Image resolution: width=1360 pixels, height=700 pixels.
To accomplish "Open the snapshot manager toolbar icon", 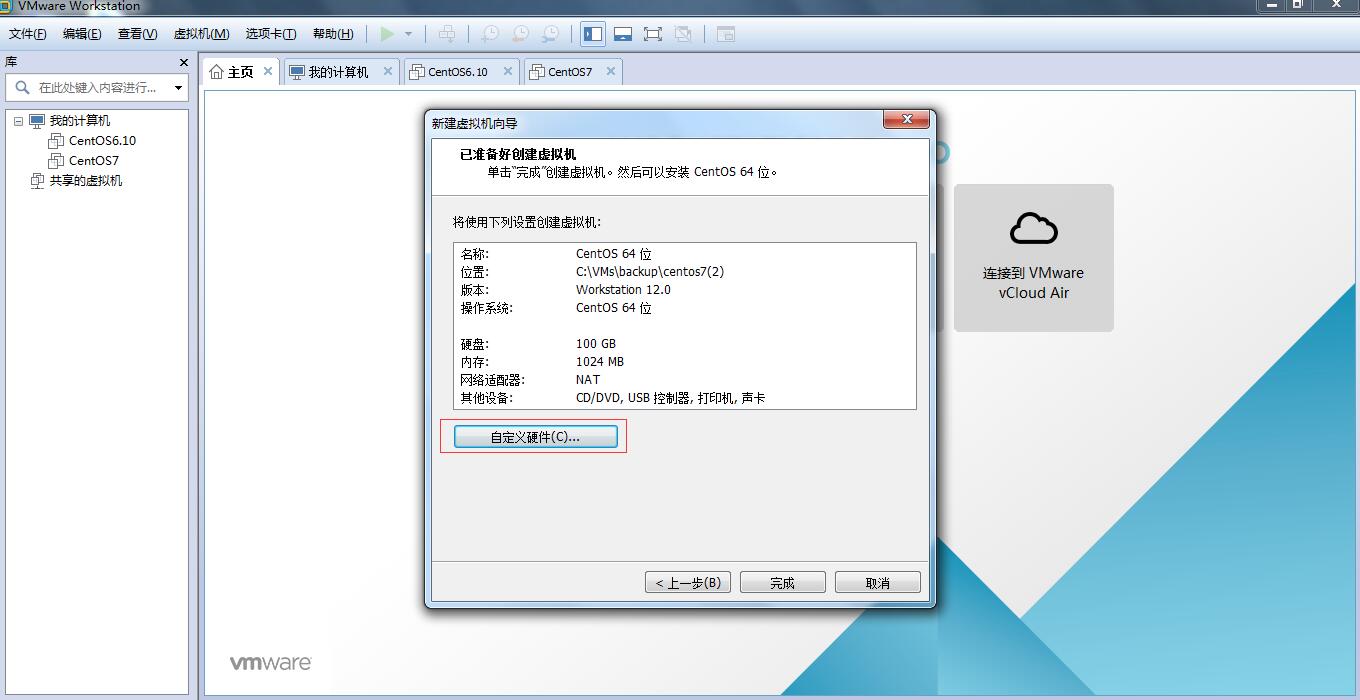I will [x=550, y=34].
